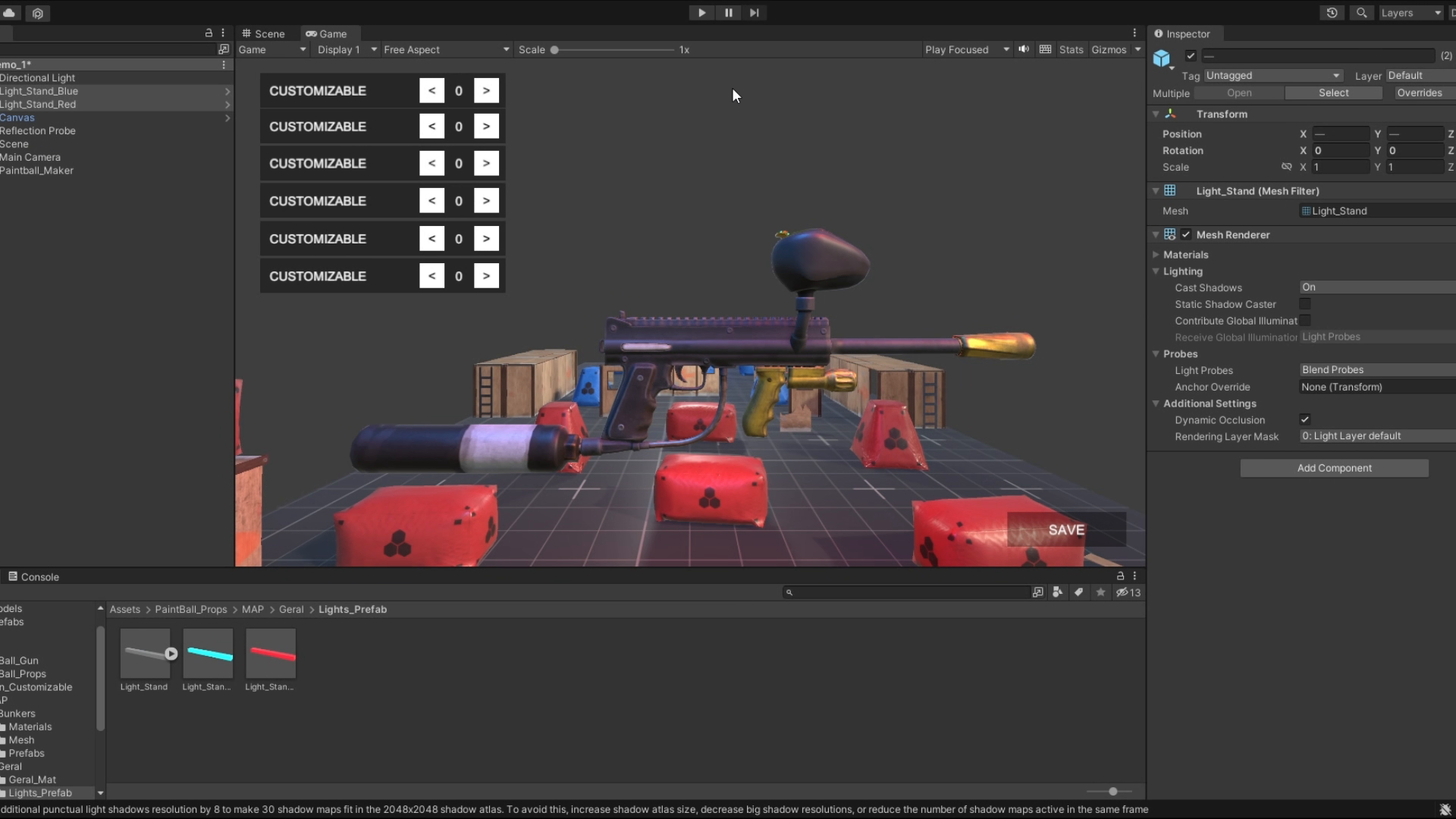The image size is (1456, 819).
Task: Open the Blend Probes dropdown
Action: tap(1377, 370)
